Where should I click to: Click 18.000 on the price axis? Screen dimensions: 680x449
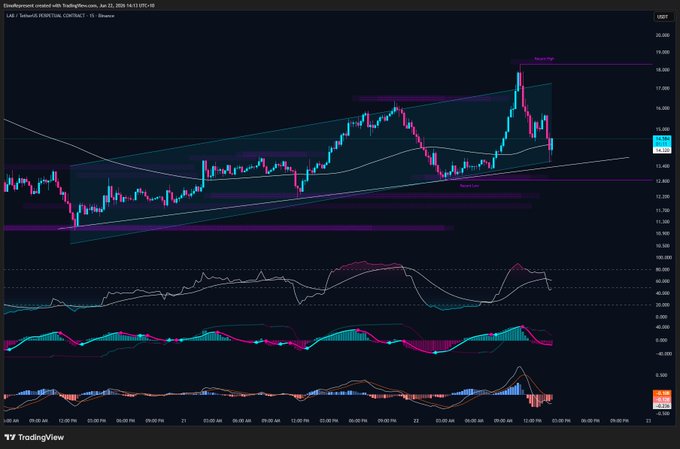coord(663,70)
